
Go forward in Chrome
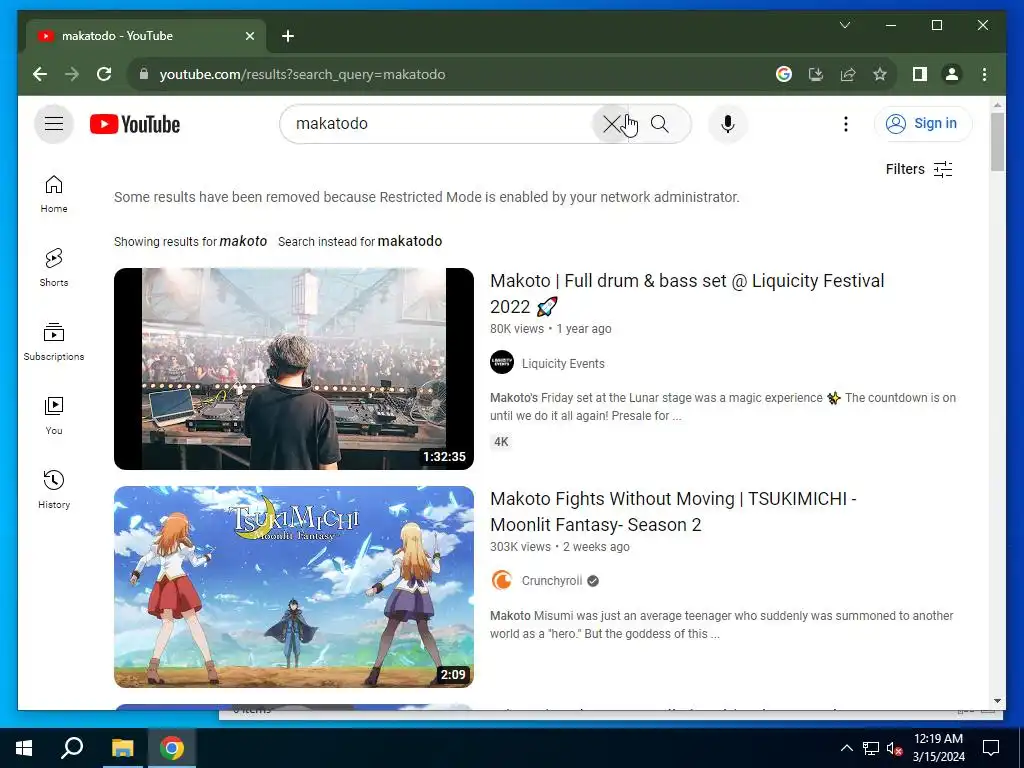pos(72,74)
